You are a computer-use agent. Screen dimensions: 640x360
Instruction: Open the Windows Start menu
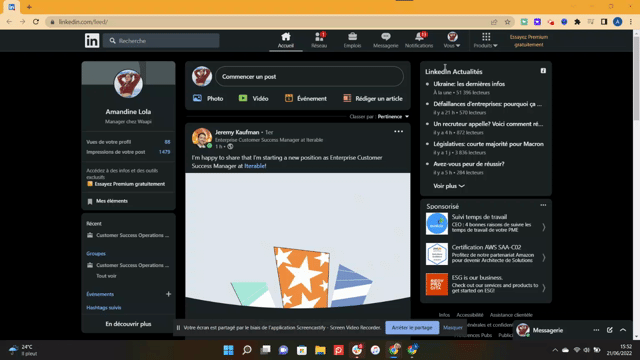(229, 350)
